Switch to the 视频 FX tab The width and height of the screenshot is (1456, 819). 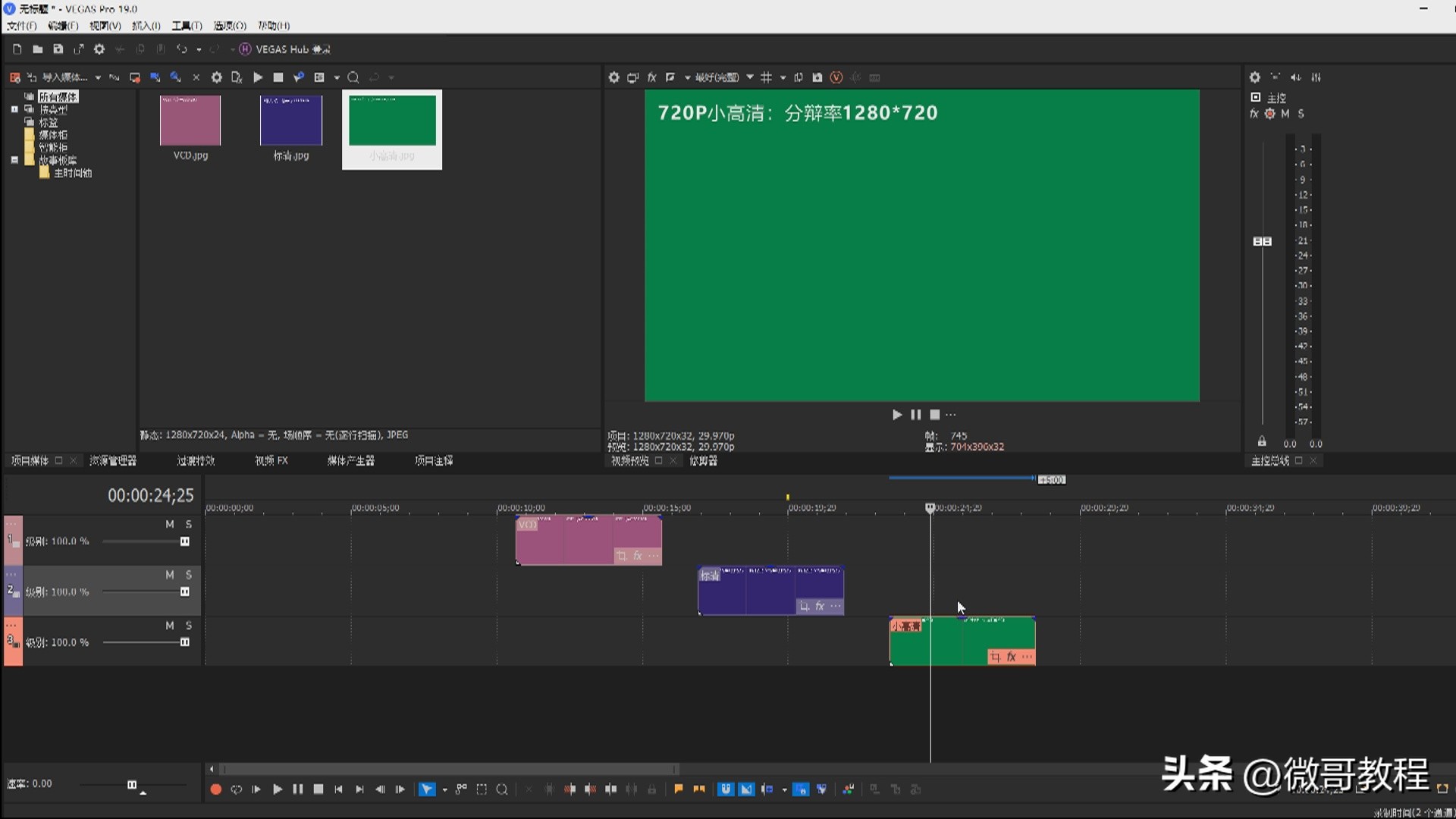click(271, 460)
